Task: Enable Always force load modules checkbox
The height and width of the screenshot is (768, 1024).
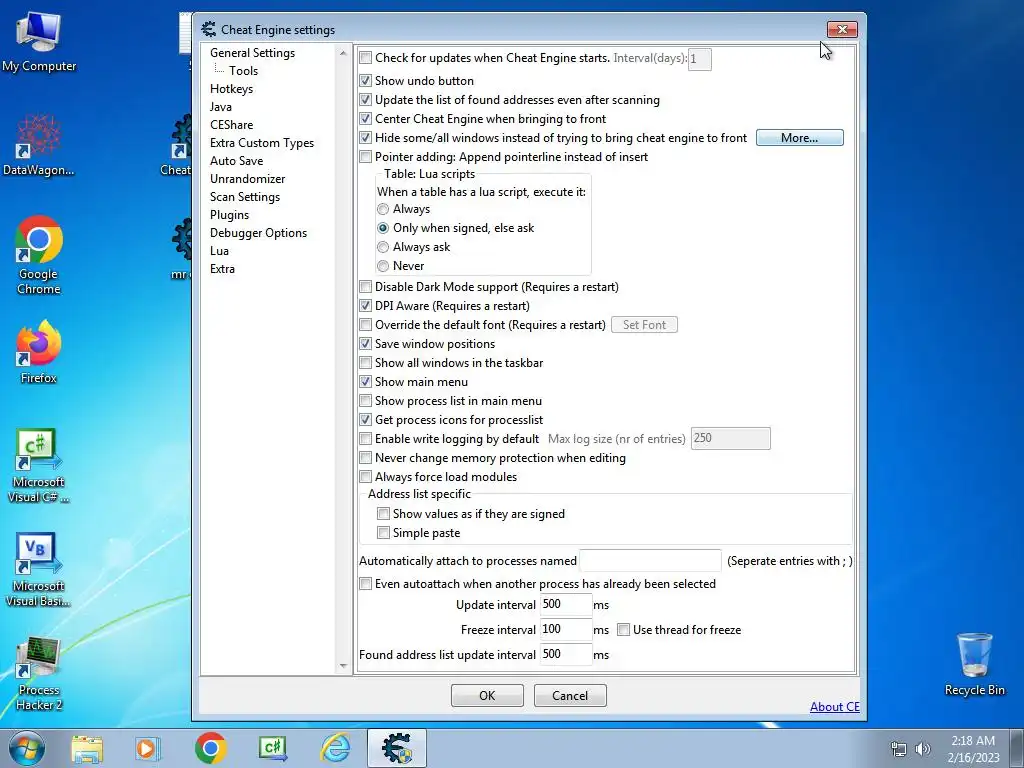Action: [366, 477]
